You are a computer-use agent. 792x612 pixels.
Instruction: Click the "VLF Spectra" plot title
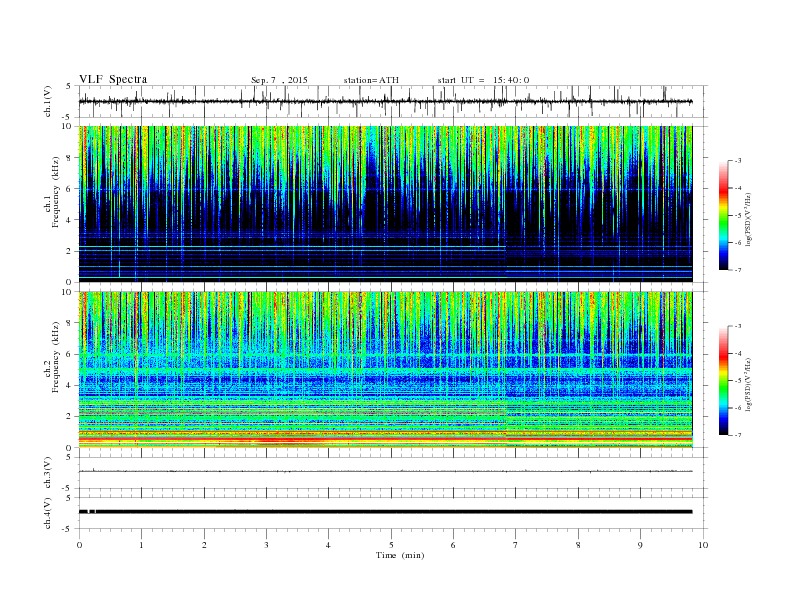pyautogui.click(x=113, y=79)
